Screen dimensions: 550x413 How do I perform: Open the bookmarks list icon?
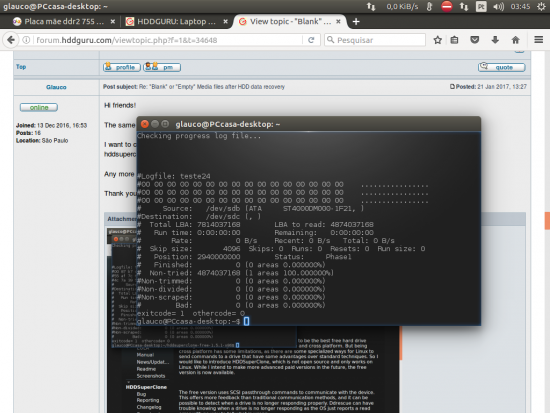[x=454, y=40]
